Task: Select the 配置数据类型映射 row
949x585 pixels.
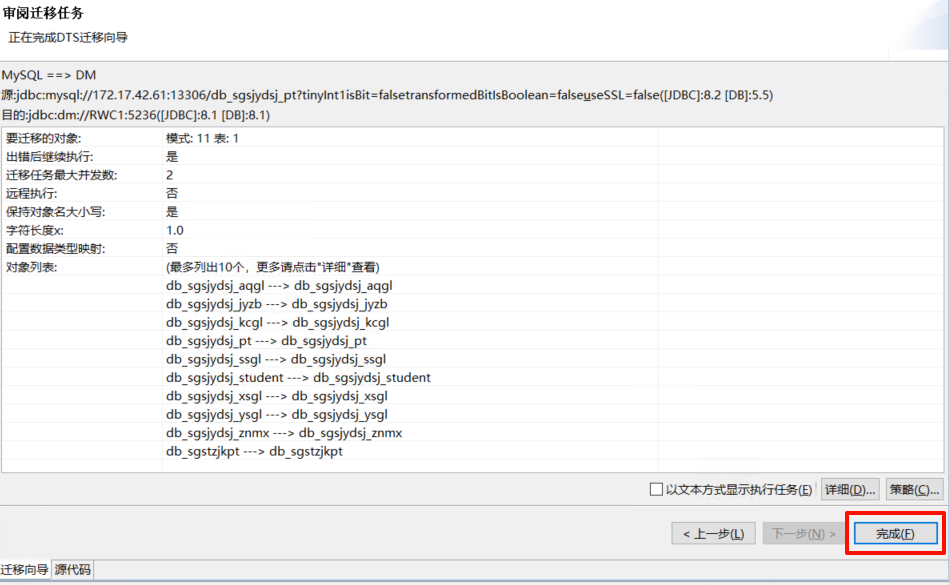Action: pos(56,248)
